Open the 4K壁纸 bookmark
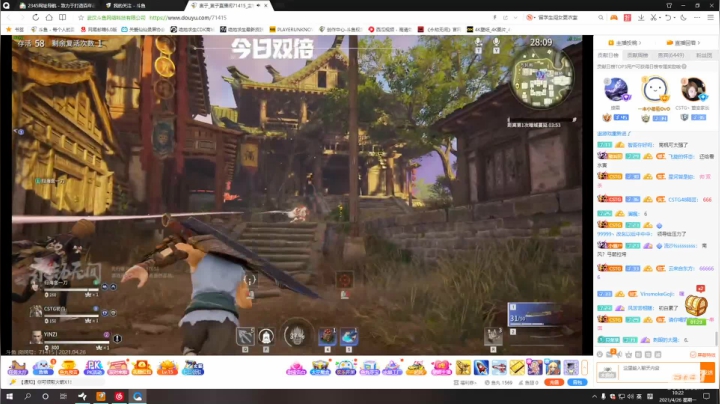Viewport: 720px width, 404px height. [x=488, y=29]
